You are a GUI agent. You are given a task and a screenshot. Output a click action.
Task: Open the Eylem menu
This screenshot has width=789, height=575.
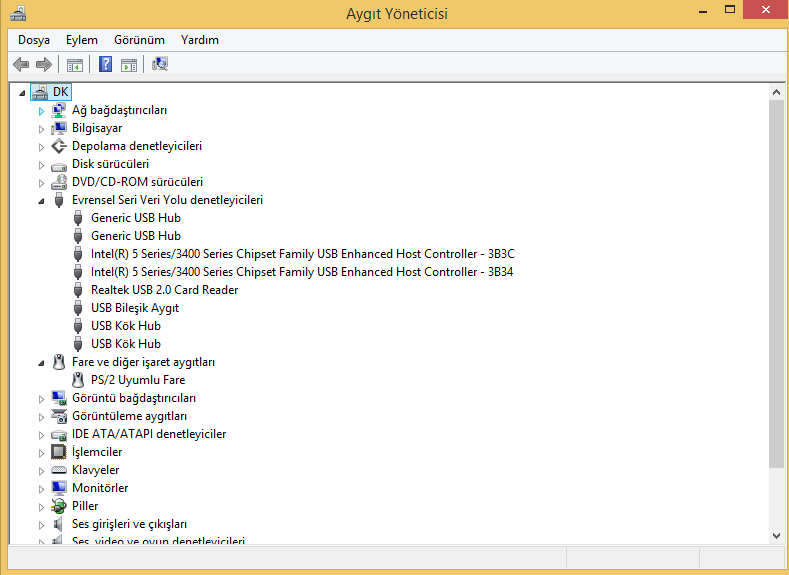click(x=82, y=40)
